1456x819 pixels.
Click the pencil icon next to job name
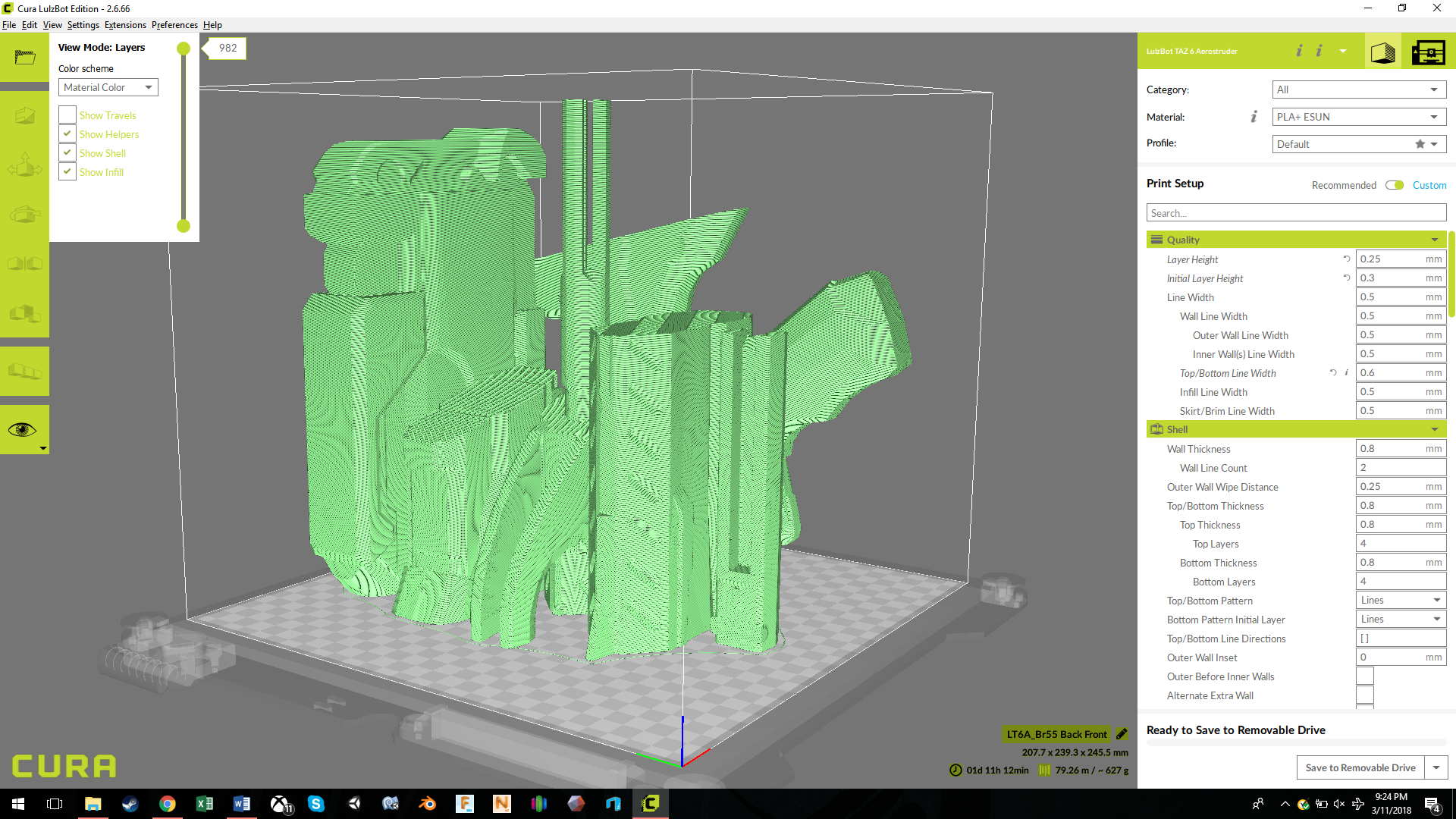click(x=1122, y=734)
